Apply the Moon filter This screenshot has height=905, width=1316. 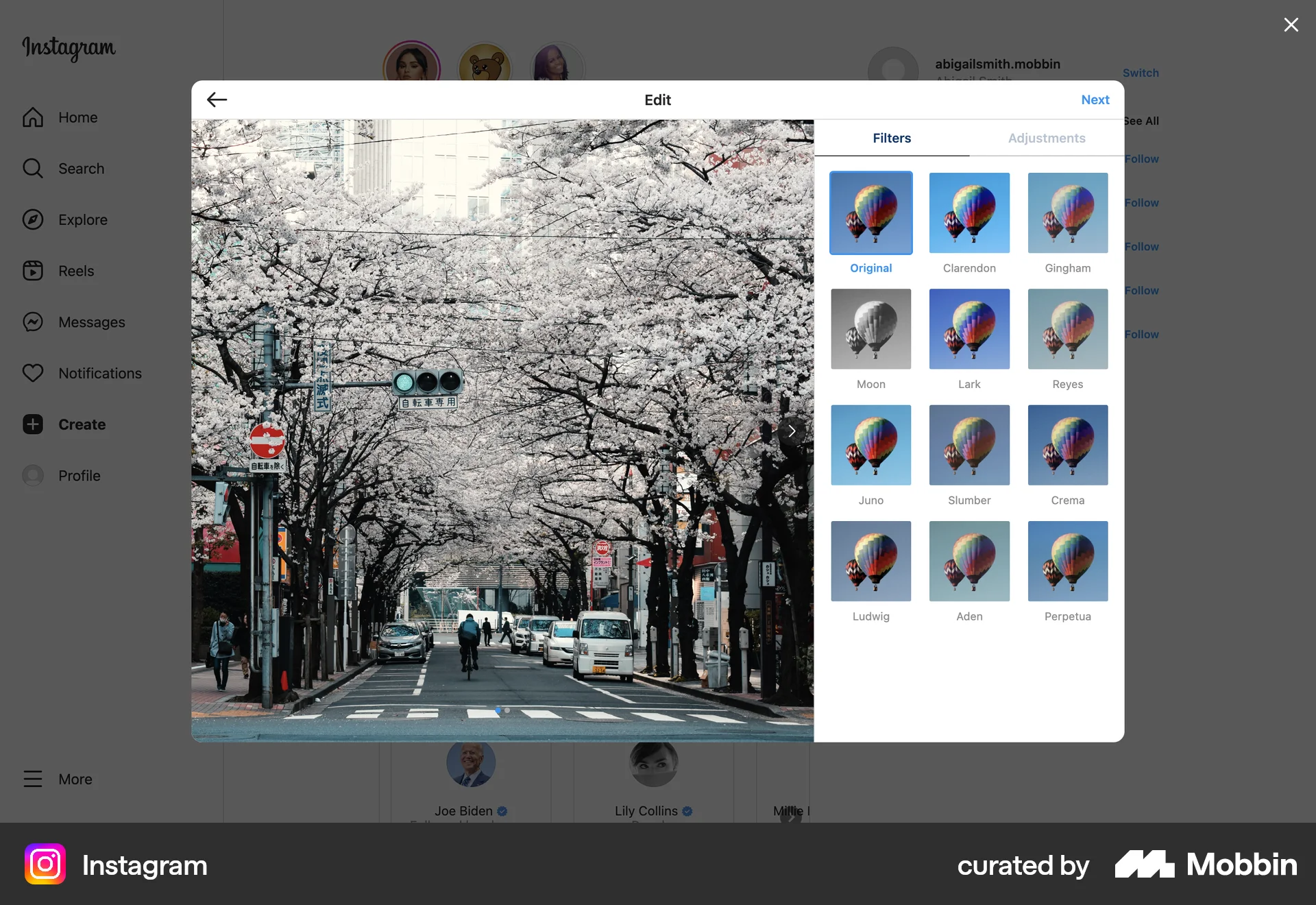[x=870, y=329]
